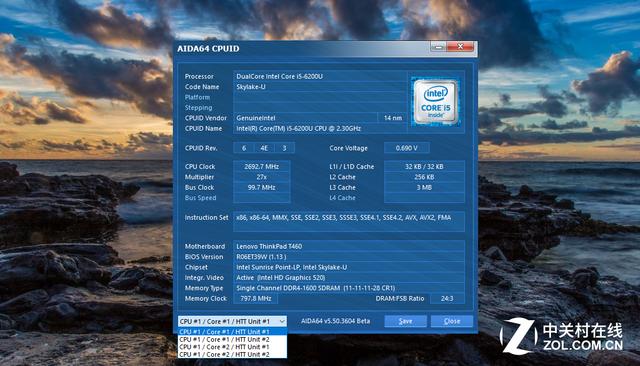Click the Save button

(x=405, y=321)
